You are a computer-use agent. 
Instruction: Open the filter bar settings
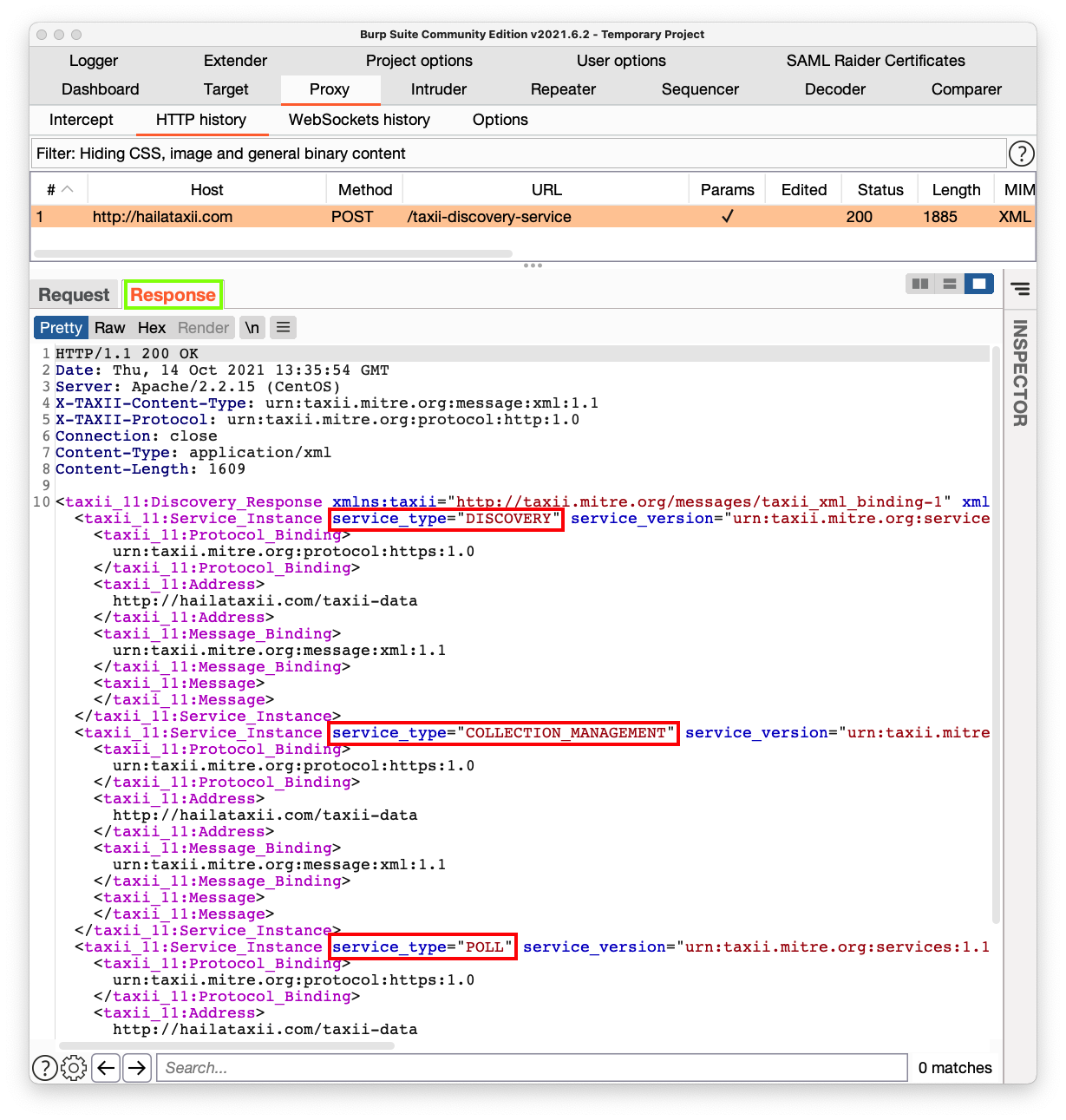[x=519, y=154]
